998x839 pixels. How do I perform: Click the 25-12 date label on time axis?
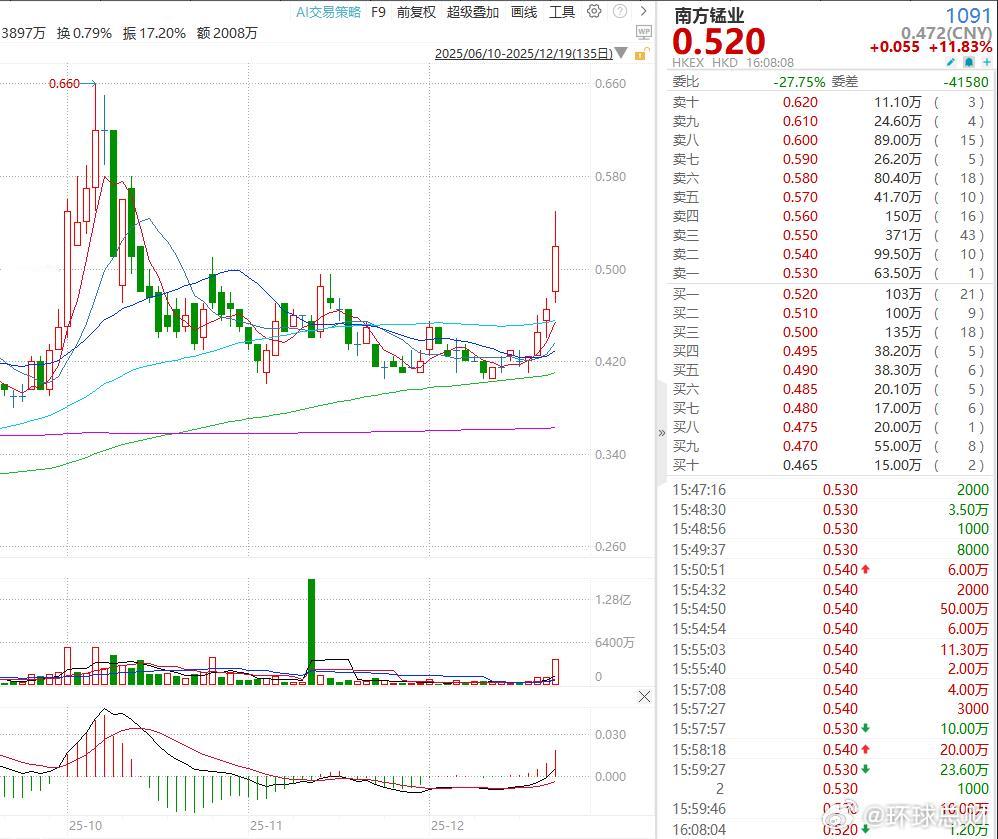coord(447,826)
